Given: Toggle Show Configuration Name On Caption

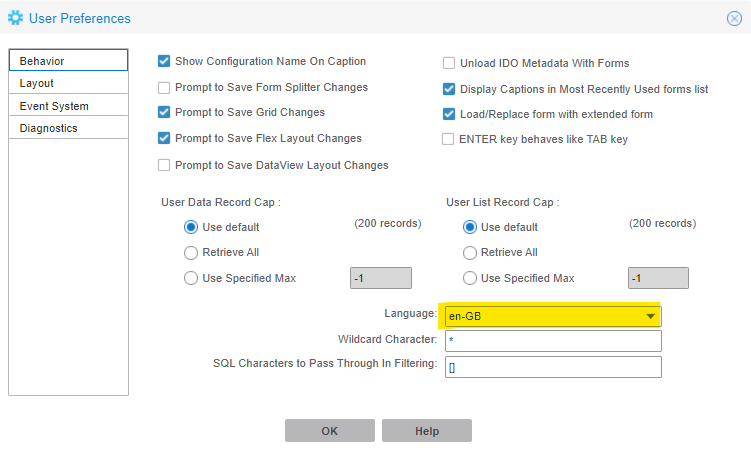Looking at the screenshot, I should (x=164, y=62).
